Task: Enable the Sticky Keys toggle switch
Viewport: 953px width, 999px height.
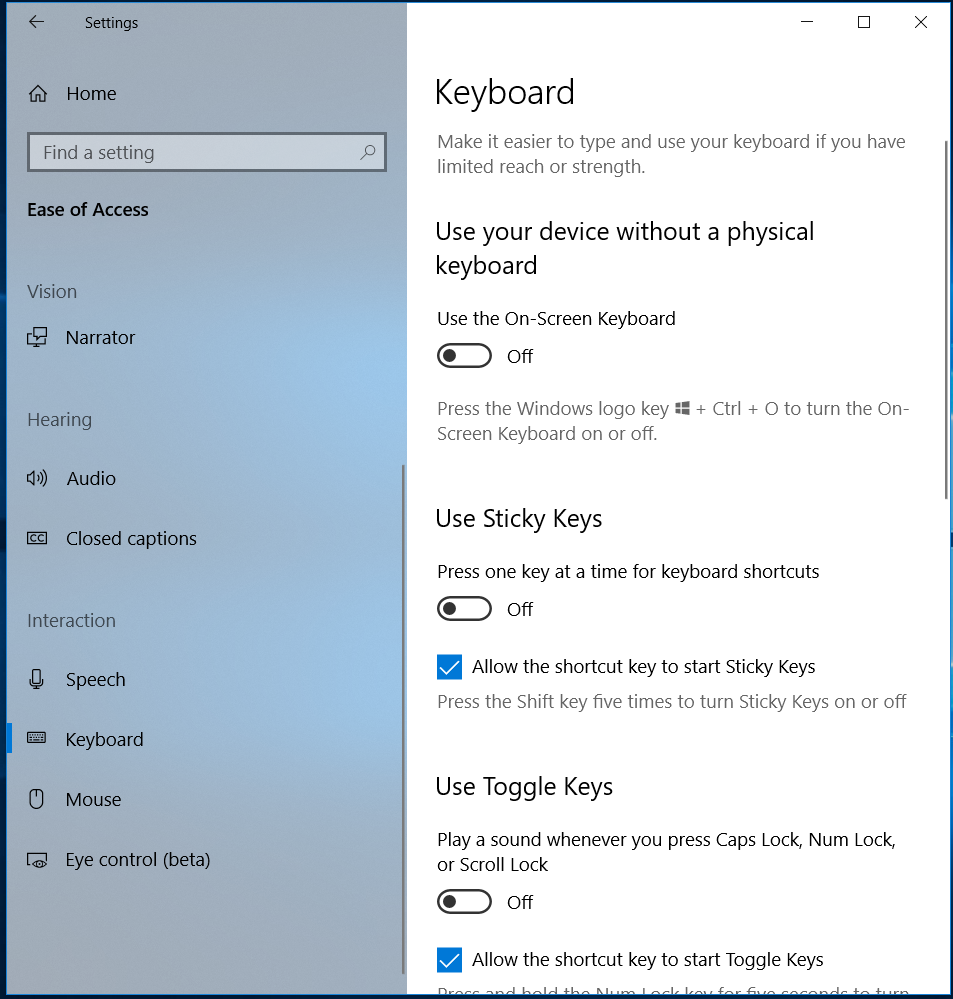Action: click(x=464, y=609)
